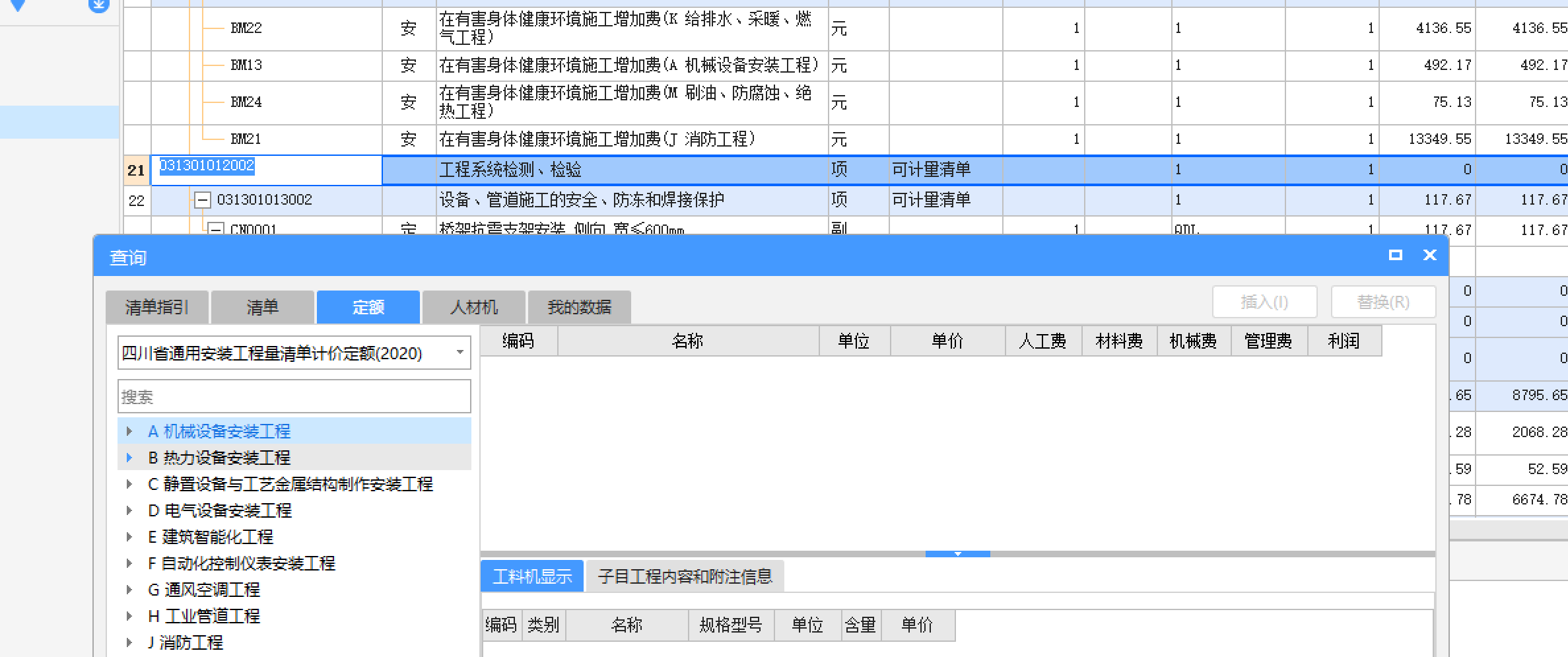The image size is (1568, 657).
Task: Select row number 22 header
Action: (x=137, y=200)
